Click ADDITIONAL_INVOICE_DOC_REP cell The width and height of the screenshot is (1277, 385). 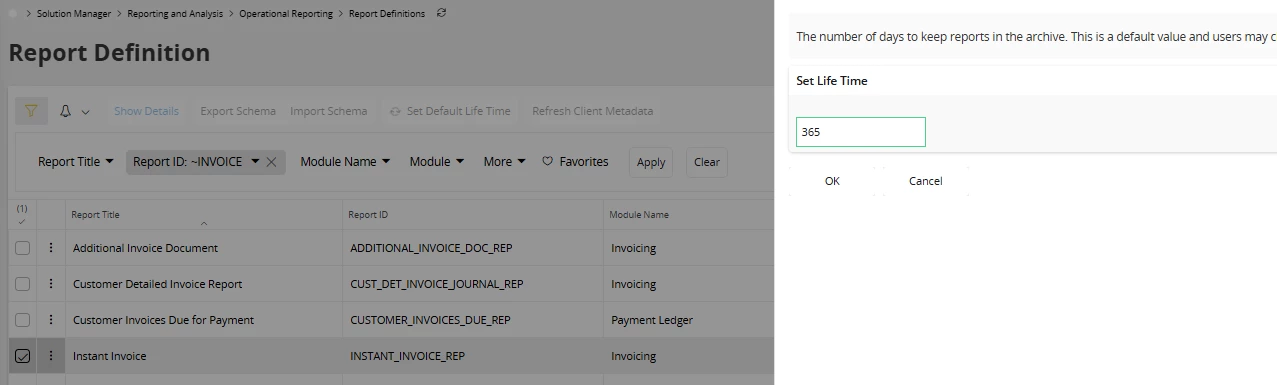click(472, 248)
